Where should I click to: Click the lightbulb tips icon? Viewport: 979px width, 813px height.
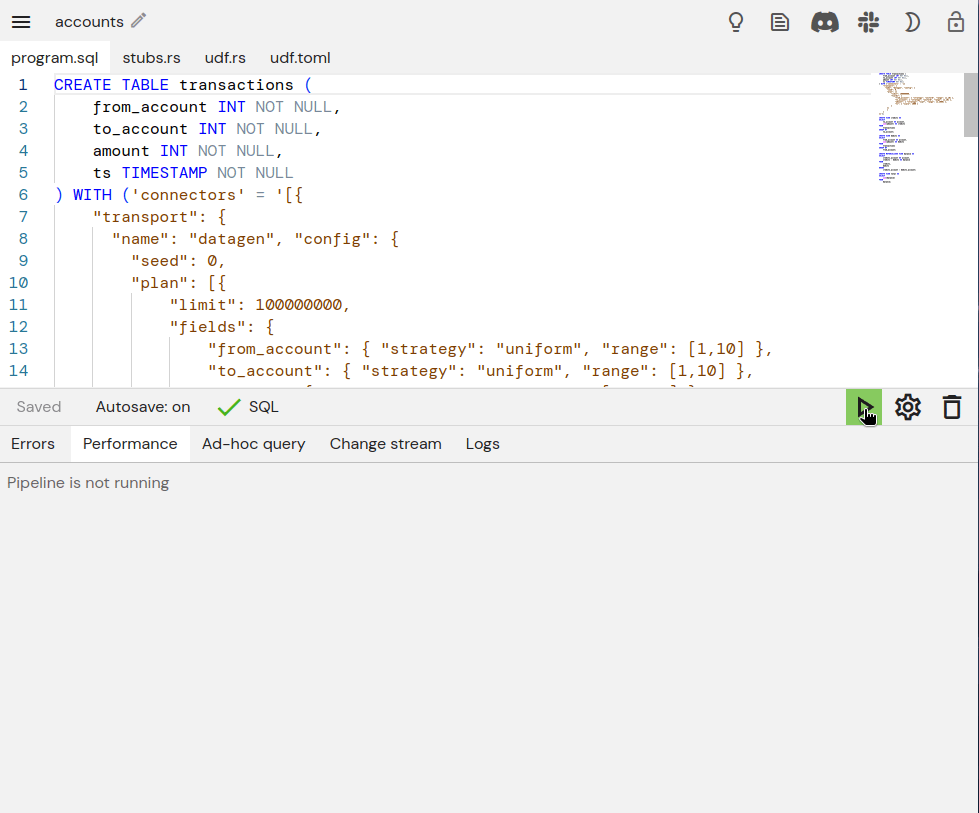coord(736,22)
